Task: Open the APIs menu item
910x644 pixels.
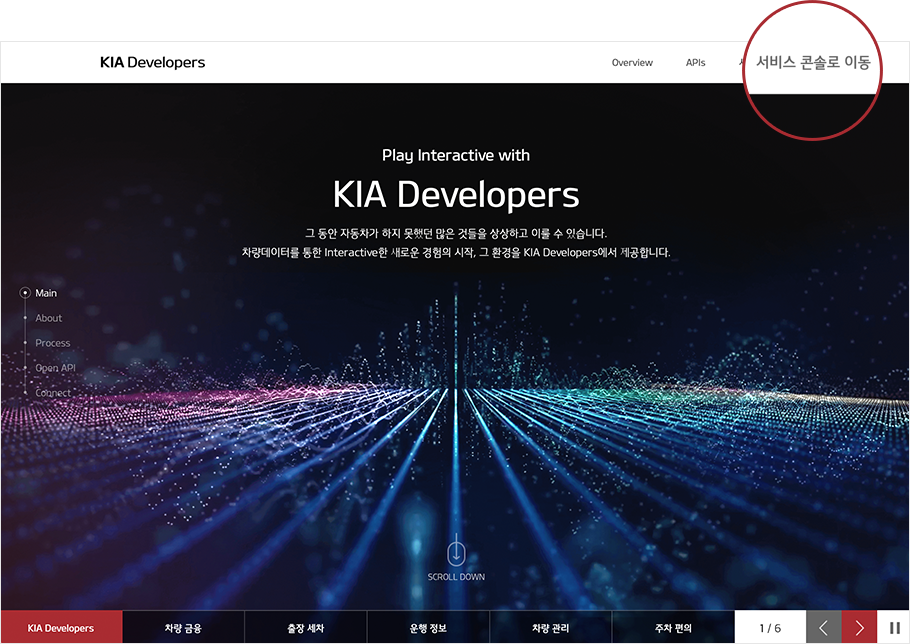Action: (x=695, y=63)
